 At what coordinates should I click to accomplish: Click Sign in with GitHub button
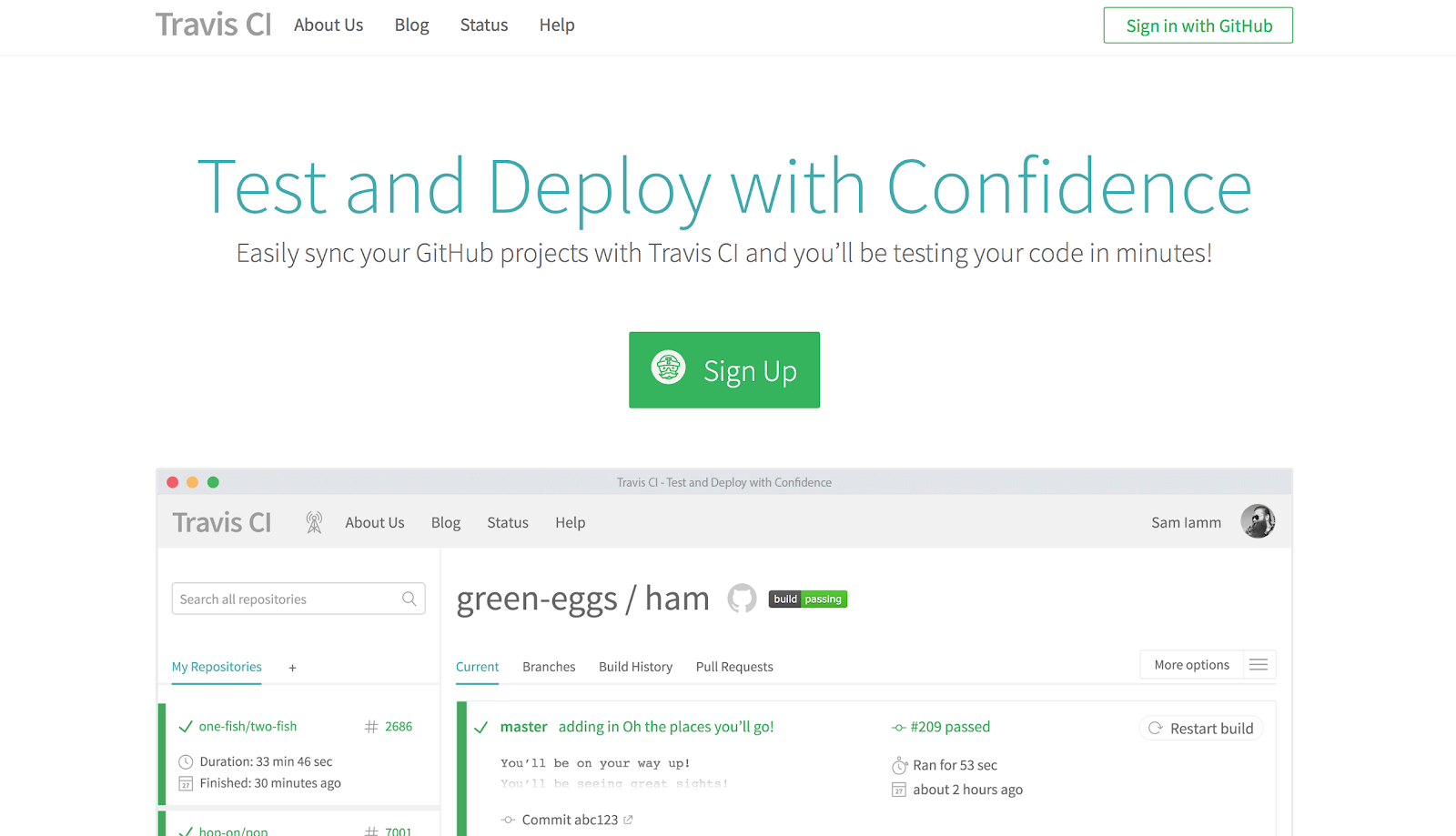(1198, 25)
